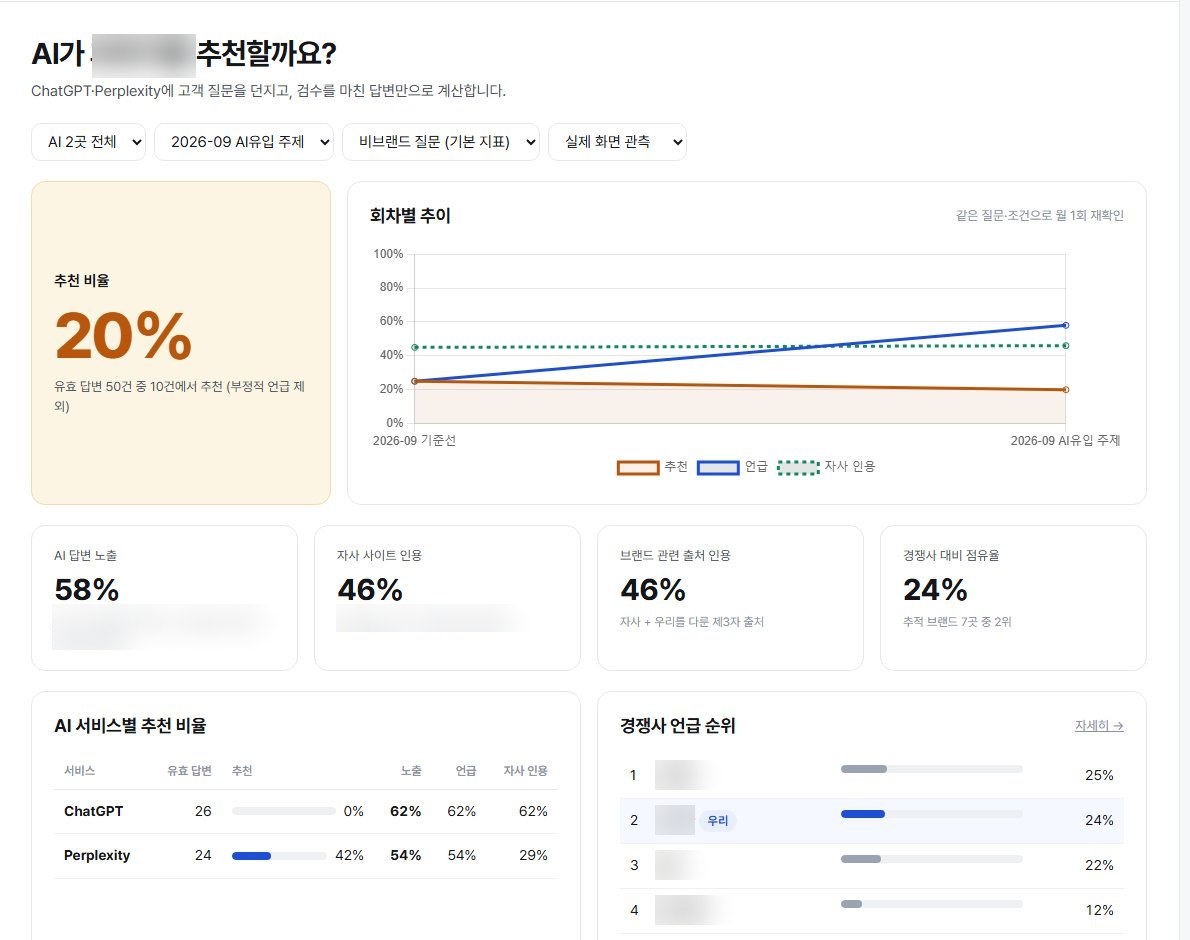Click the '경쟁사 대비 점유율' card heading

[x=951, y=555]
